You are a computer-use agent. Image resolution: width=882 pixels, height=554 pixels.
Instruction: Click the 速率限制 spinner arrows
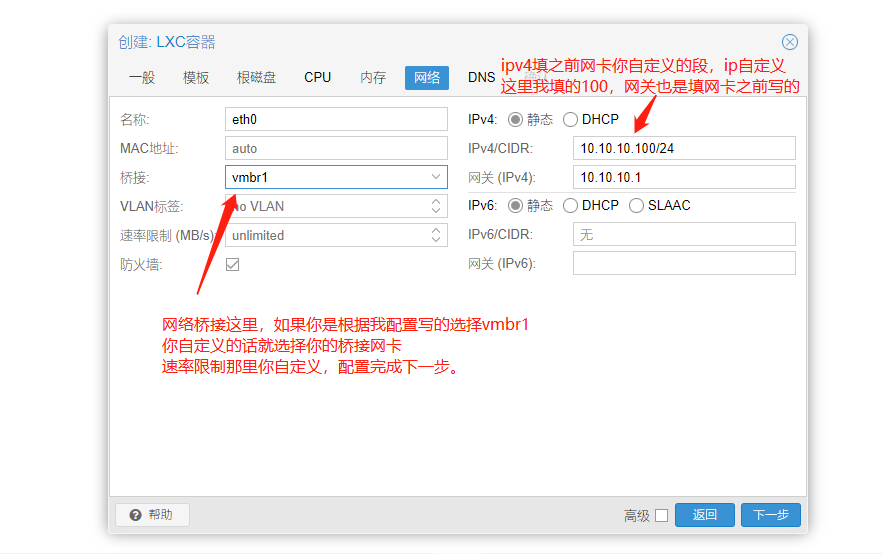(x=436, y=235)
